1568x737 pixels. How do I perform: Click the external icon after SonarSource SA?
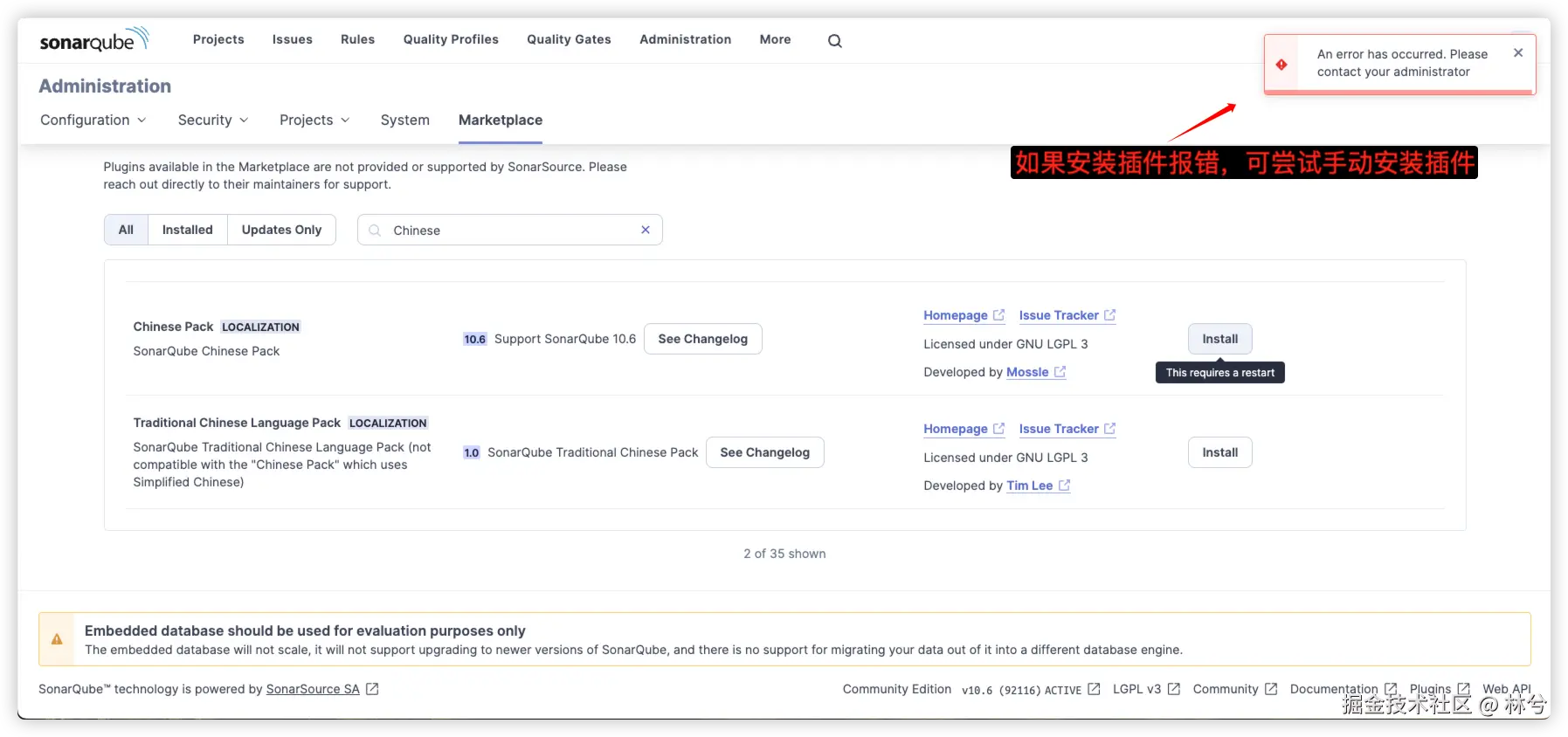click(372, 689)
